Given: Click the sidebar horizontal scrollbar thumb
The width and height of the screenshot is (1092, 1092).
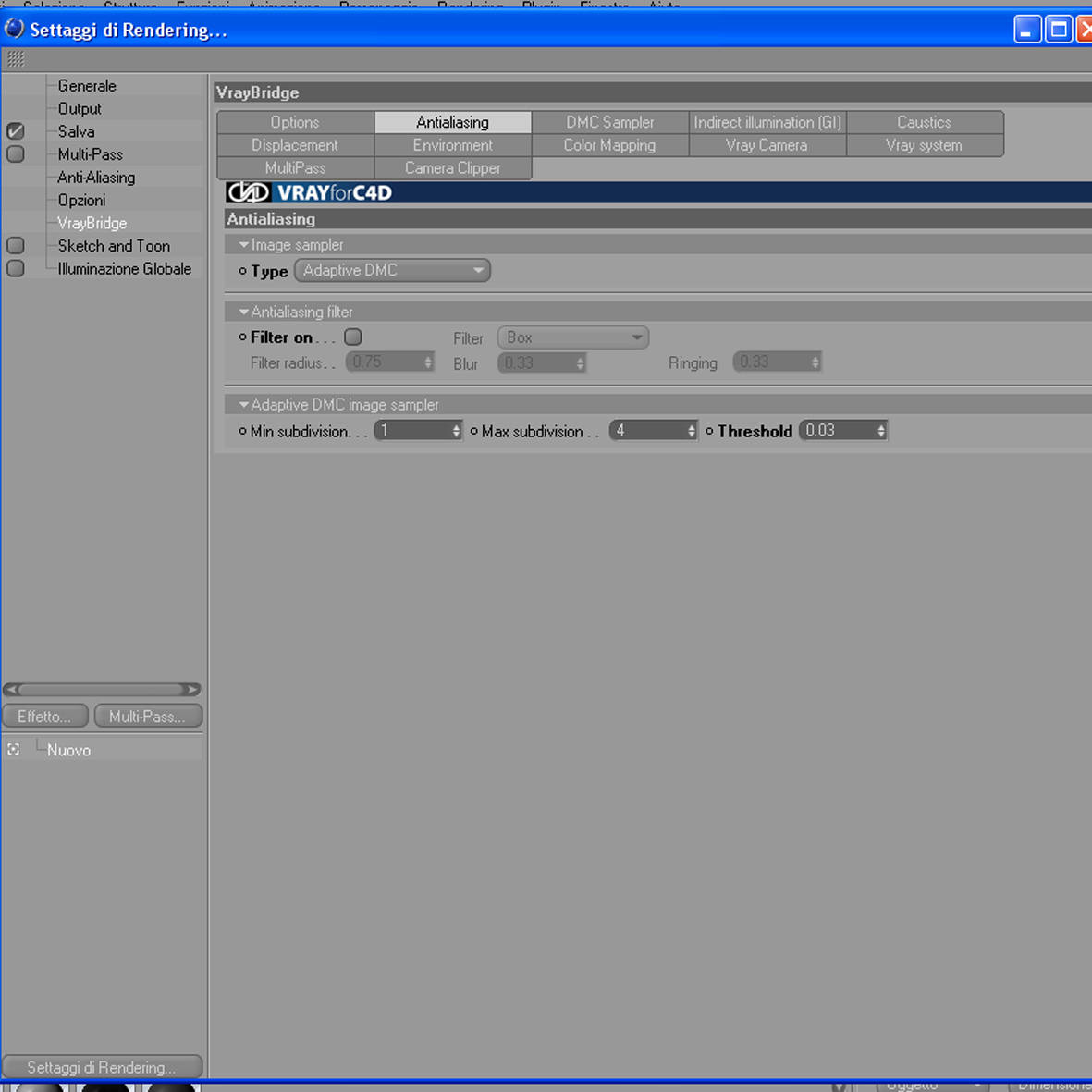Looking at the screenshot, I should tap(102, 690).
